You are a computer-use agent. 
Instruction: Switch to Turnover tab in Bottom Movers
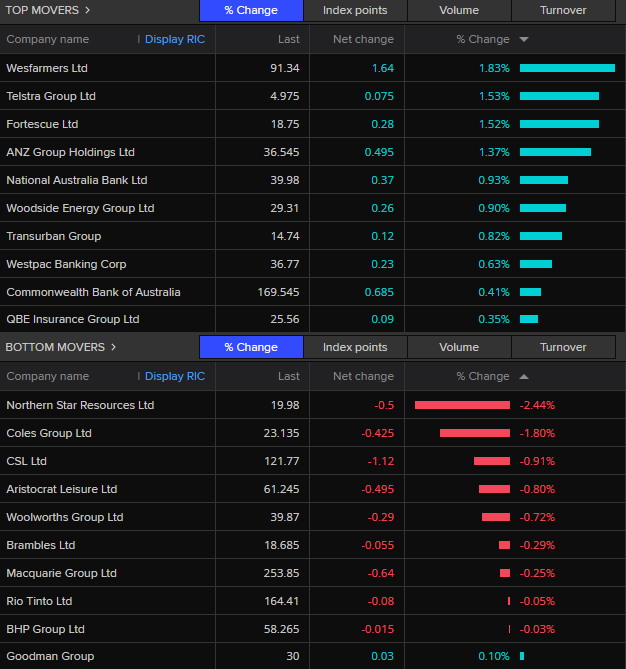[x=563, y=347]
